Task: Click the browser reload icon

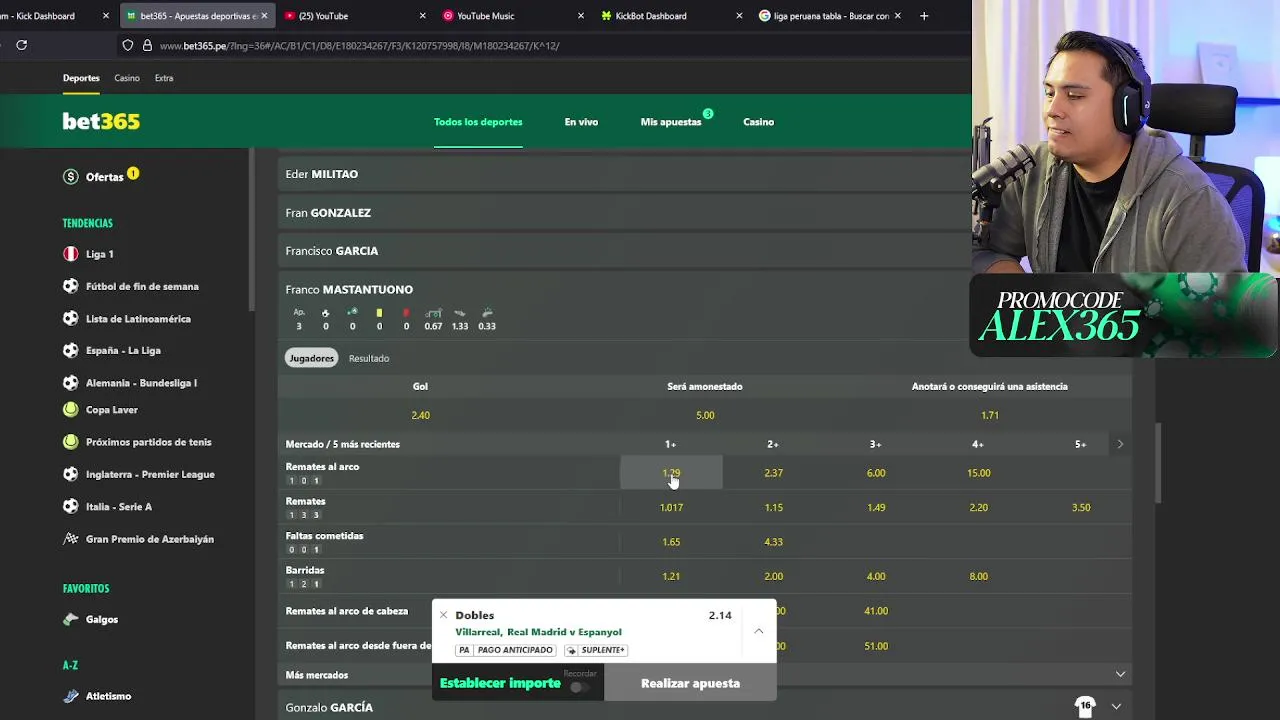Action: point(21,45)
